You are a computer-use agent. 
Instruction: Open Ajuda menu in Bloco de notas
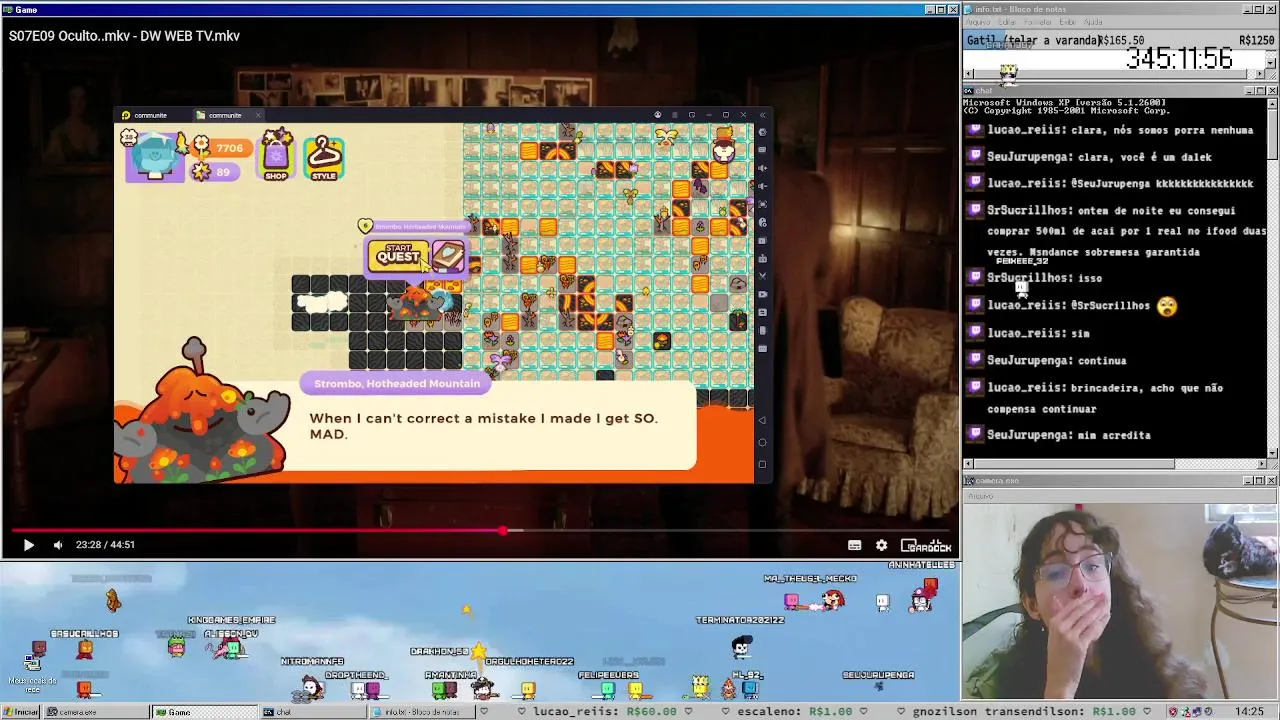[1093, 22]
